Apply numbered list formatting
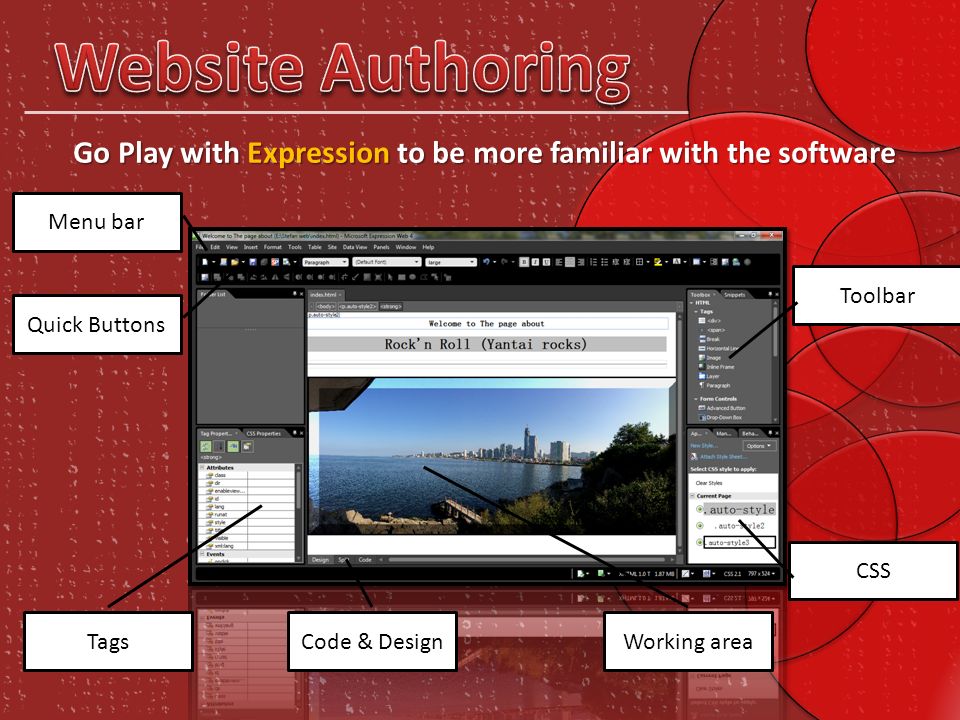This screenshot has width=960, height=720. pyautogui.click(x=593, y=262)
